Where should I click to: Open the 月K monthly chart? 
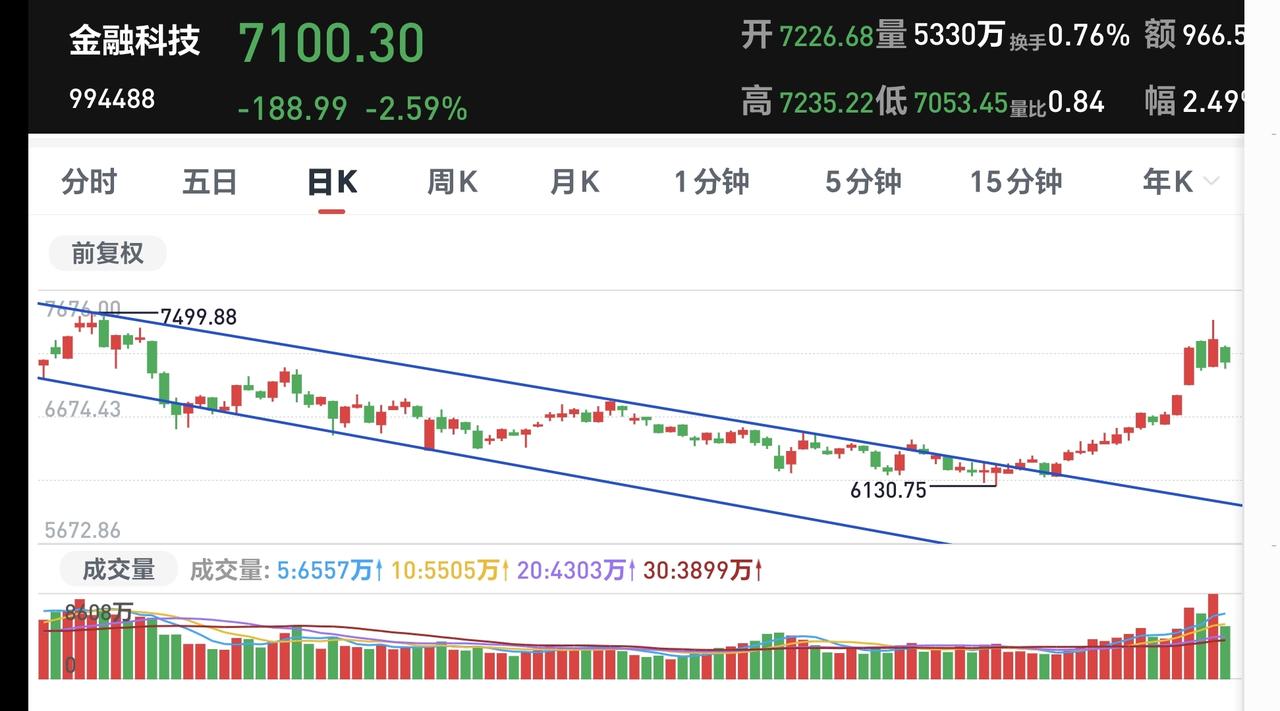[x=574, y=182]
